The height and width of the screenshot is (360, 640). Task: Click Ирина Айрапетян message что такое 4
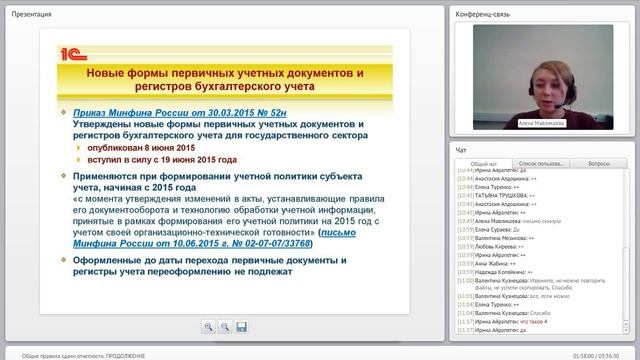point(502,322)
